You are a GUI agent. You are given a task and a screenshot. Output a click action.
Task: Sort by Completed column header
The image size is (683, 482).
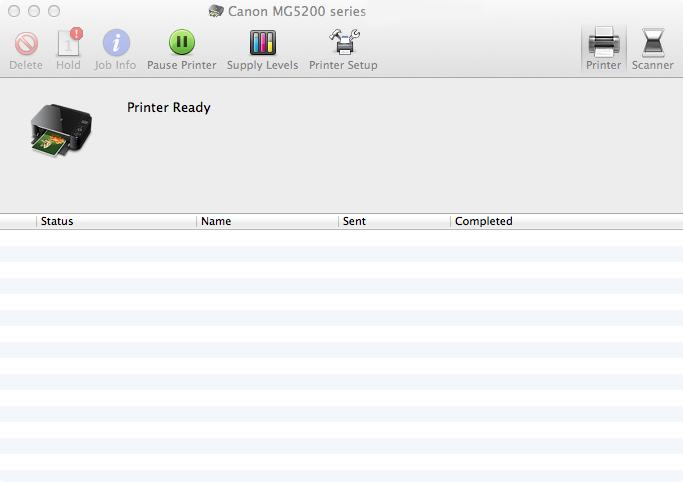(x=566, y=221)
